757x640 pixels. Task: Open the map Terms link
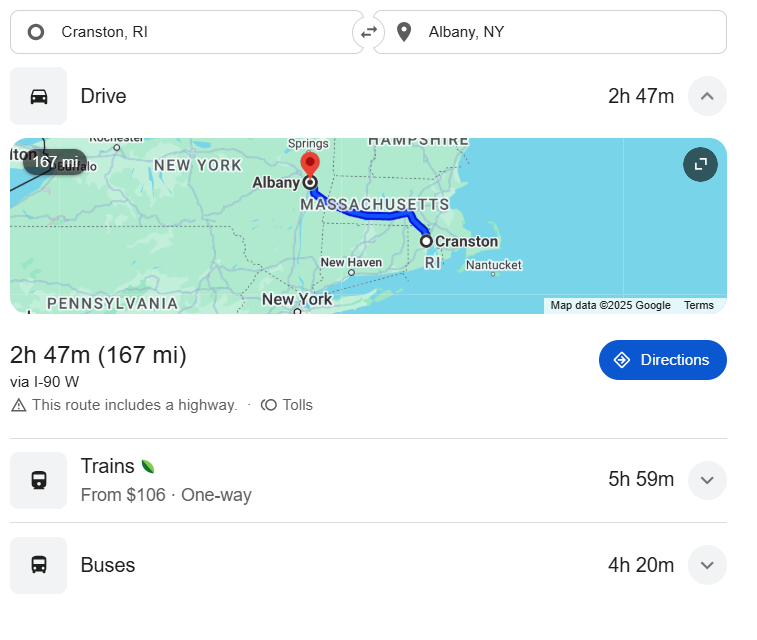(x=699, y=305)
